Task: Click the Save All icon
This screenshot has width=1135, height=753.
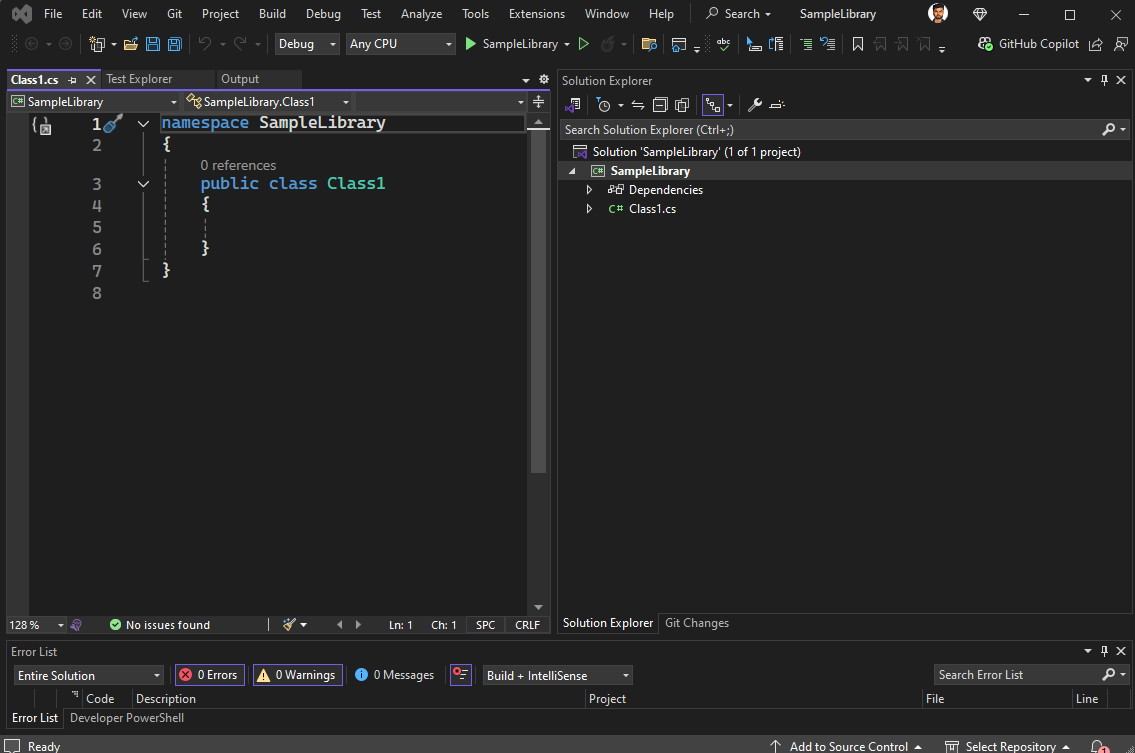Action: click(x=174, y=44)
